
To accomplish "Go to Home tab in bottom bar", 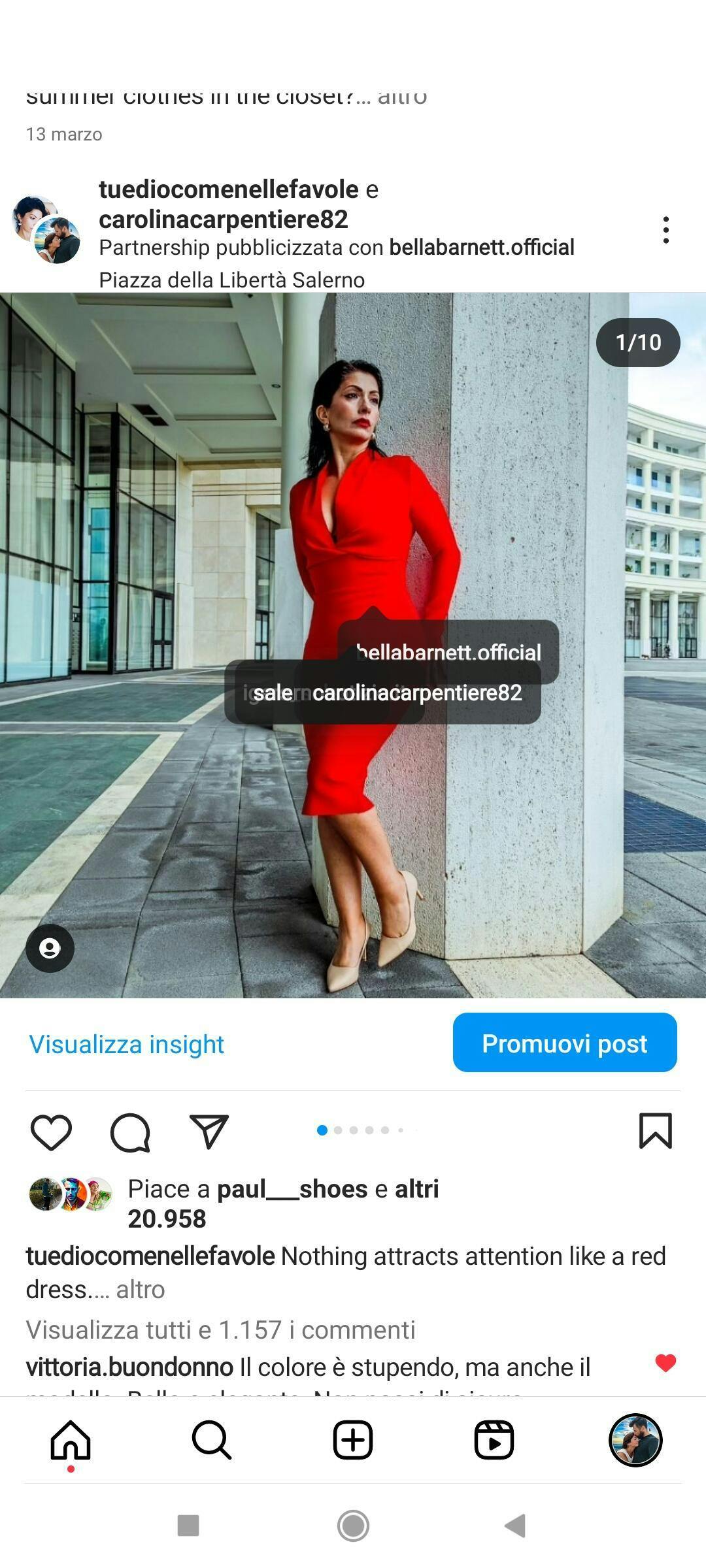I will point(71,1439).
